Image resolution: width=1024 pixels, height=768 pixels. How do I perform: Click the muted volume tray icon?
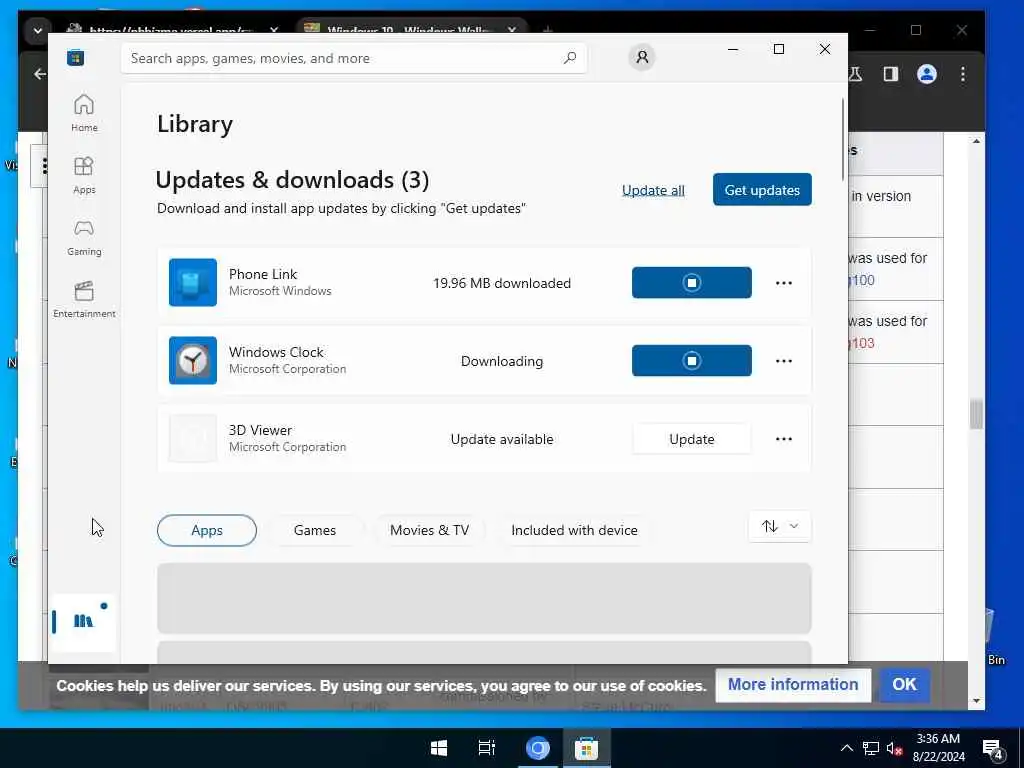tap(895, 748)
